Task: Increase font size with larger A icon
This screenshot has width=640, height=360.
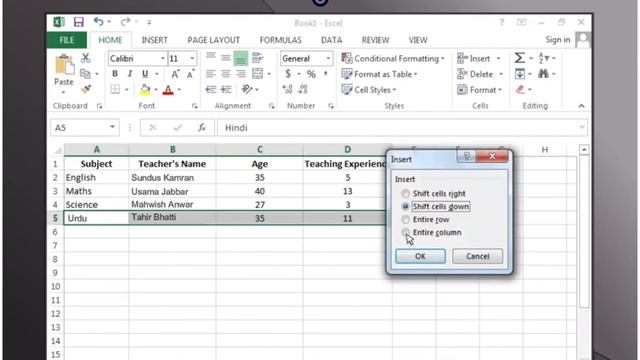Action: 175,74
